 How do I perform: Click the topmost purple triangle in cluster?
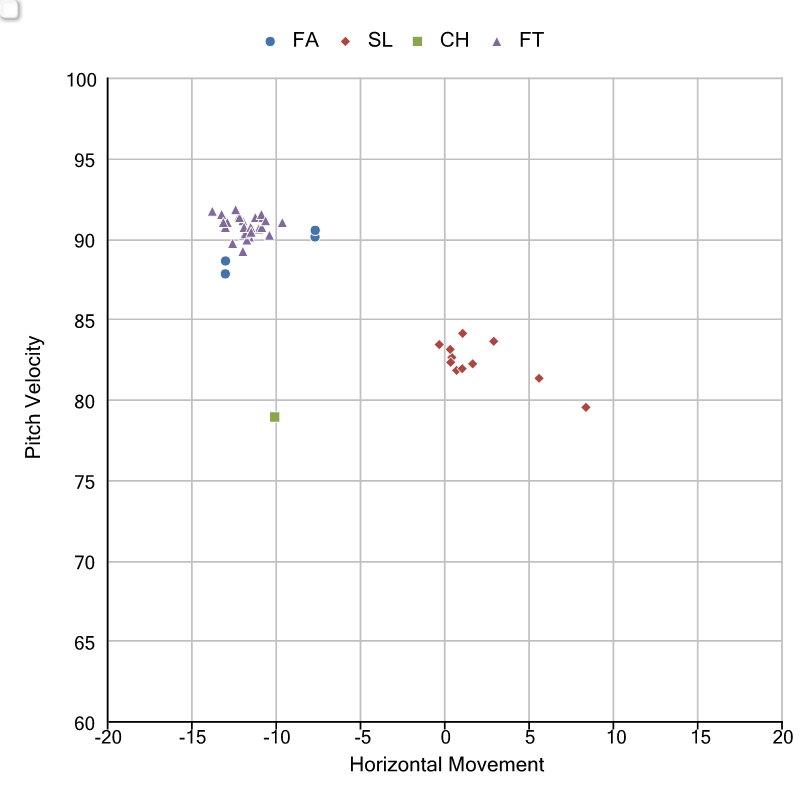point(236,210)
